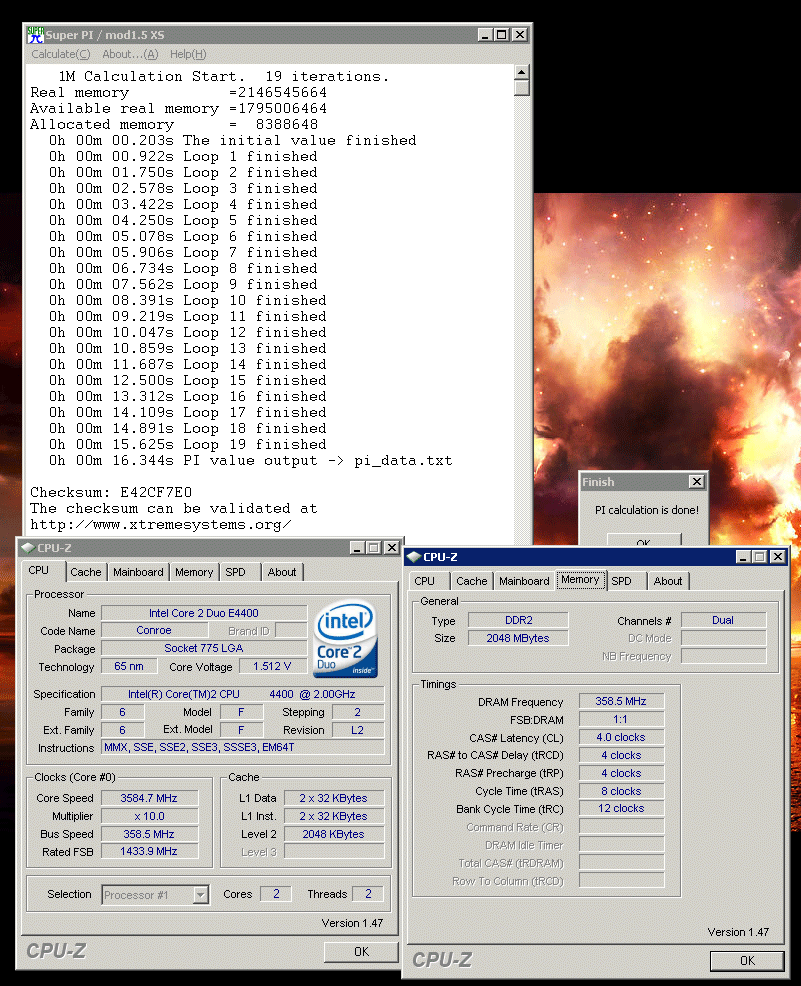
Task: Click the Rated FSB value 1433.9 MHz
Action: coord(149,851)
